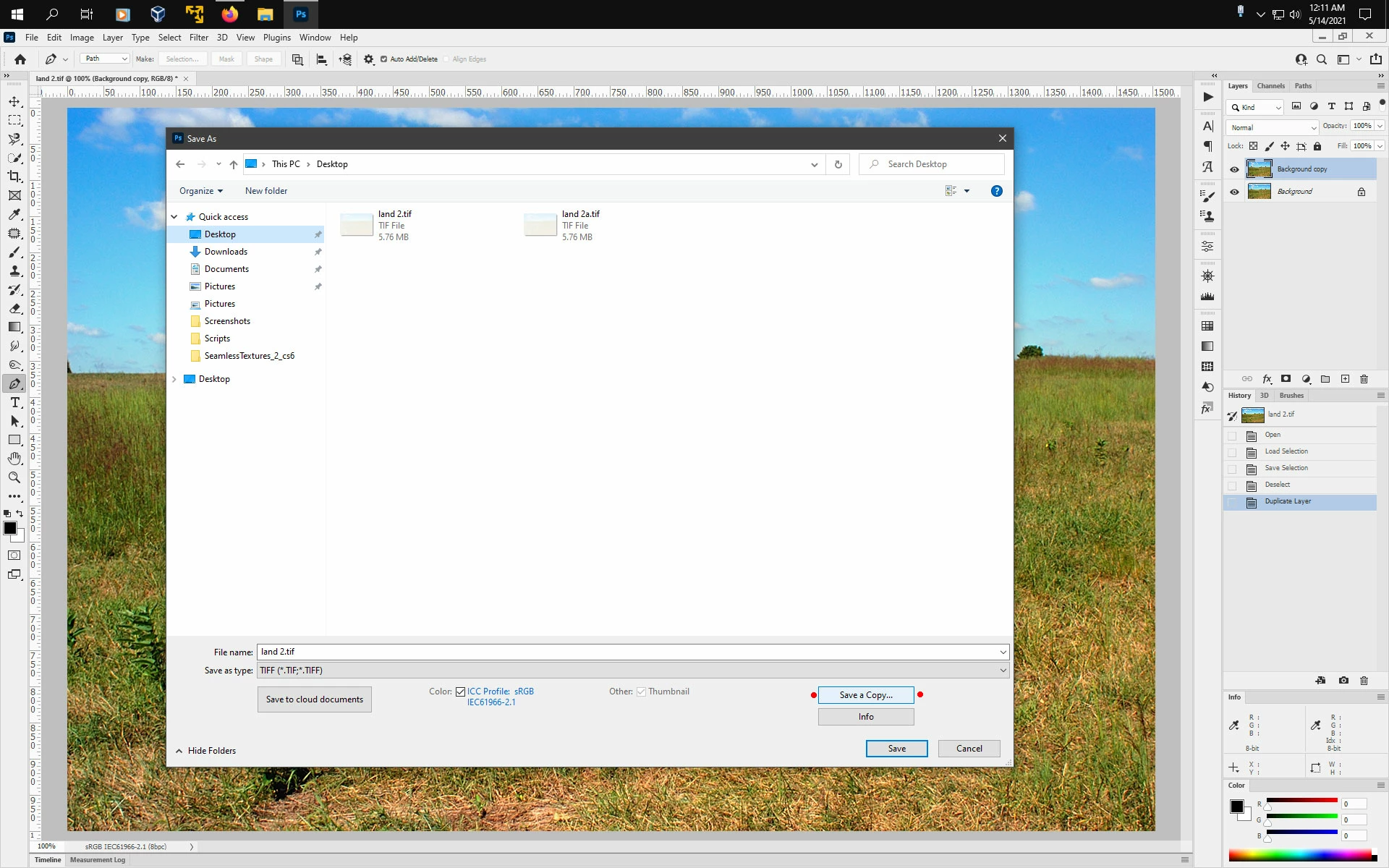The image size is (1389, 868).
Task: Select the Hand tool
Action: [x=14, y=459]
